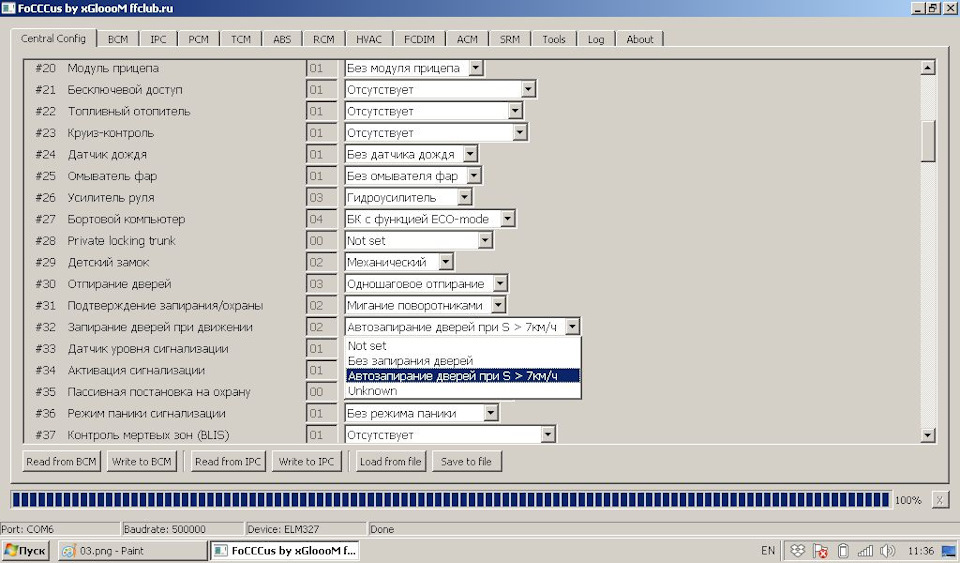Switch to the TCM tab
960x563 pixels.
tap(241, 39)
